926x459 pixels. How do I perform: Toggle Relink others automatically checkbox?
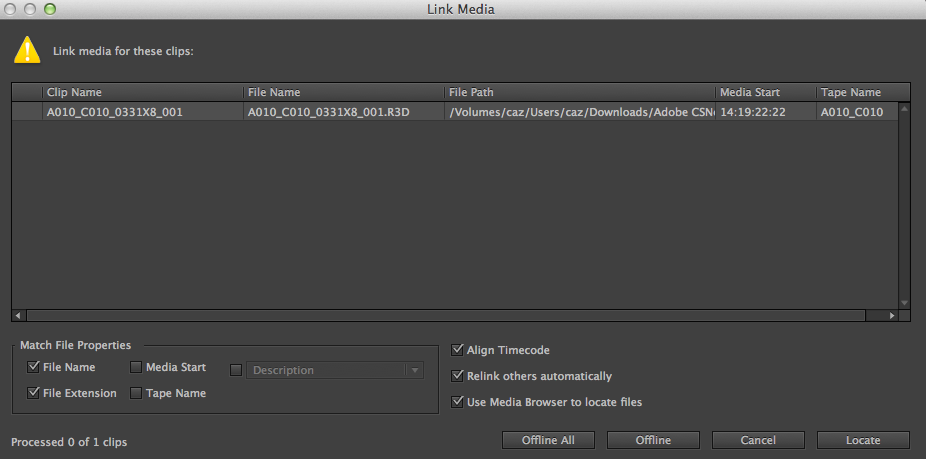pyautogui.click(x=458, y=376)
